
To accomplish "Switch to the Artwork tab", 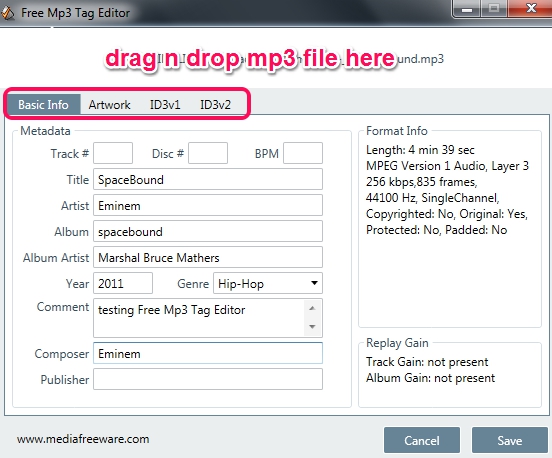I will tap(109, 105).
